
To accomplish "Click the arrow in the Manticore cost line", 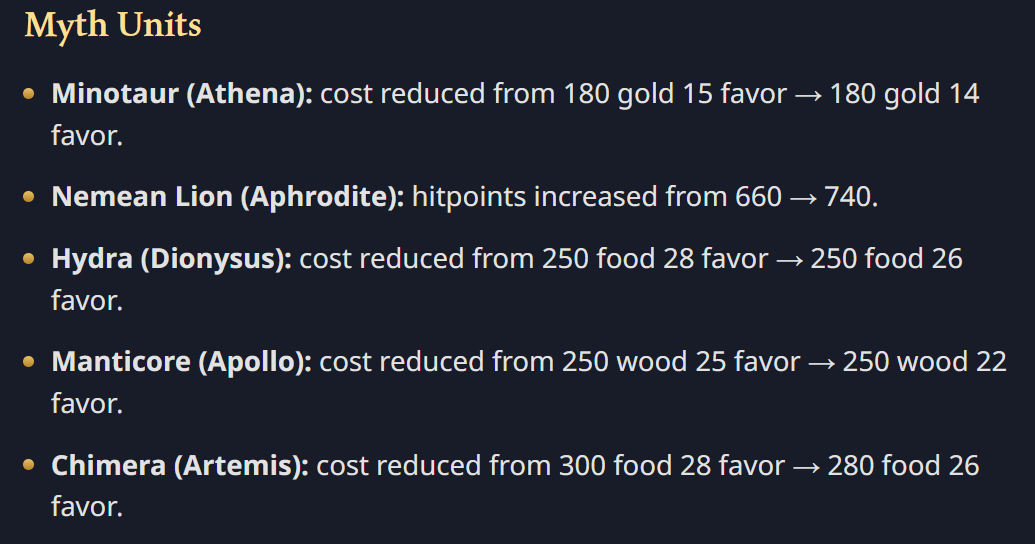I will point(822,362).
